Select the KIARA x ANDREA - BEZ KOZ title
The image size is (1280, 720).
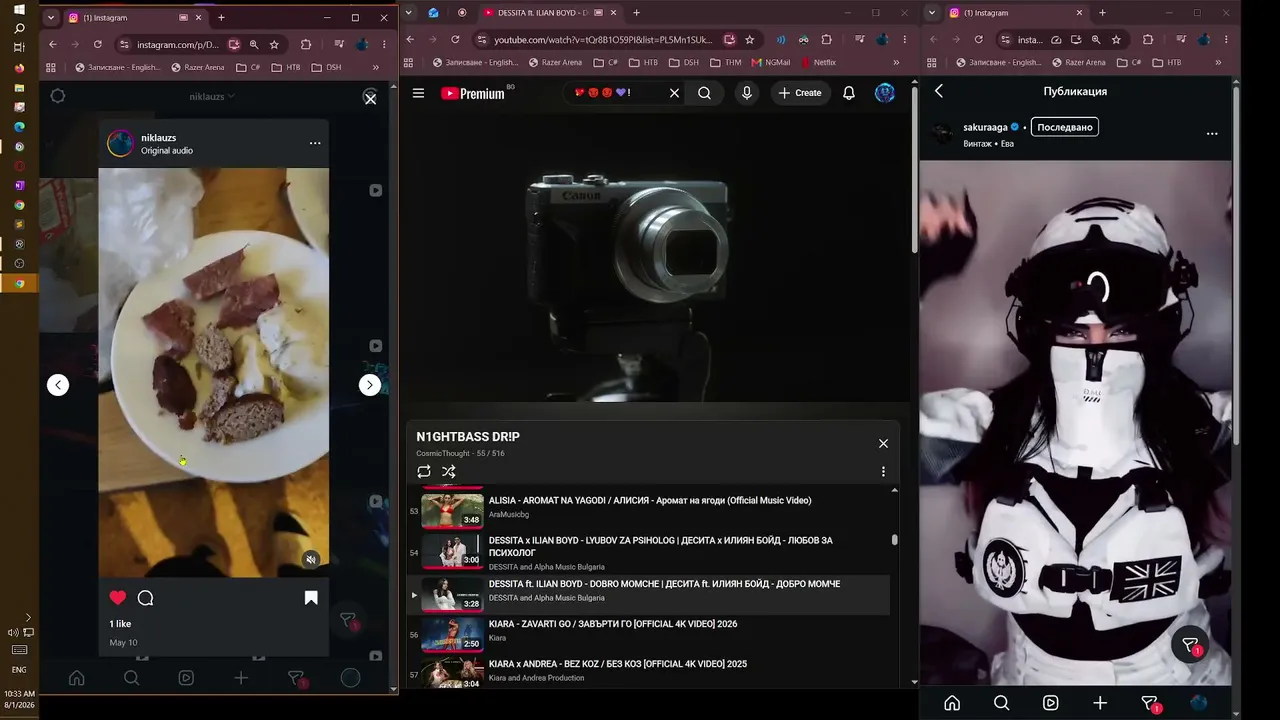[x=617, y=664]
